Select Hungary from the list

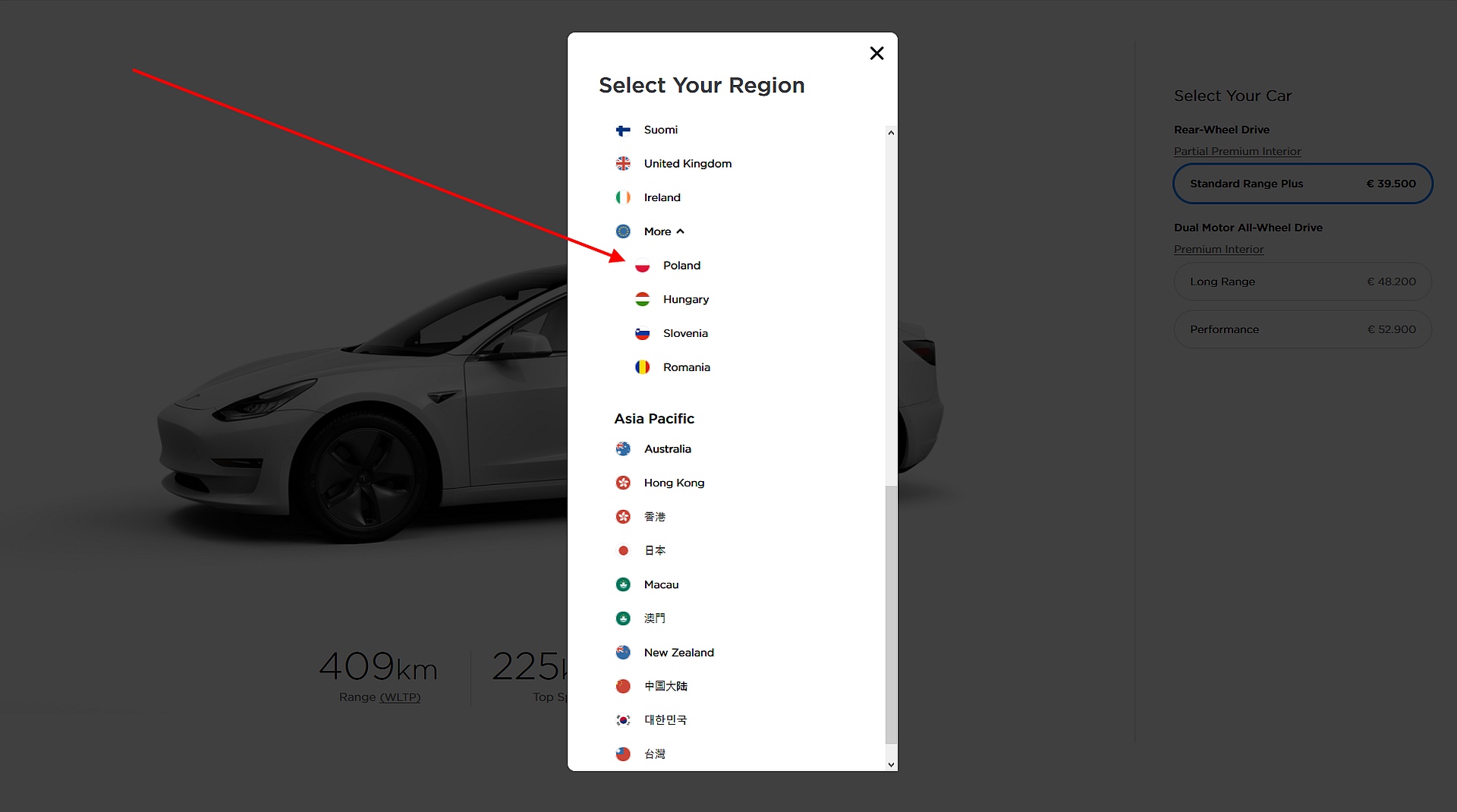click(686, 300)
